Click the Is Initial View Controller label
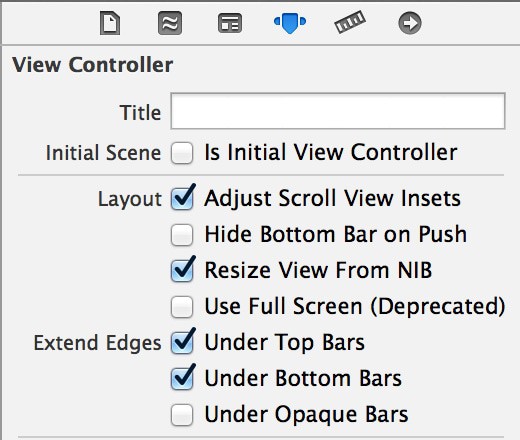 pyautogui.click(x=331, y=152)
